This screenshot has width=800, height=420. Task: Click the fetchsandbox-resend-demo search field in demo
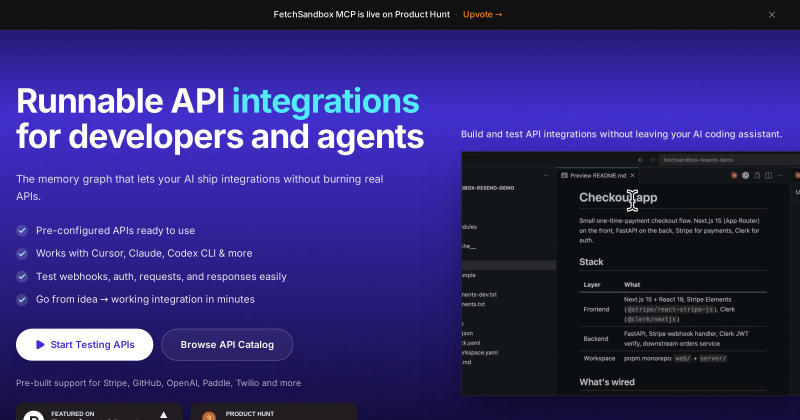(x=730, y=160)
